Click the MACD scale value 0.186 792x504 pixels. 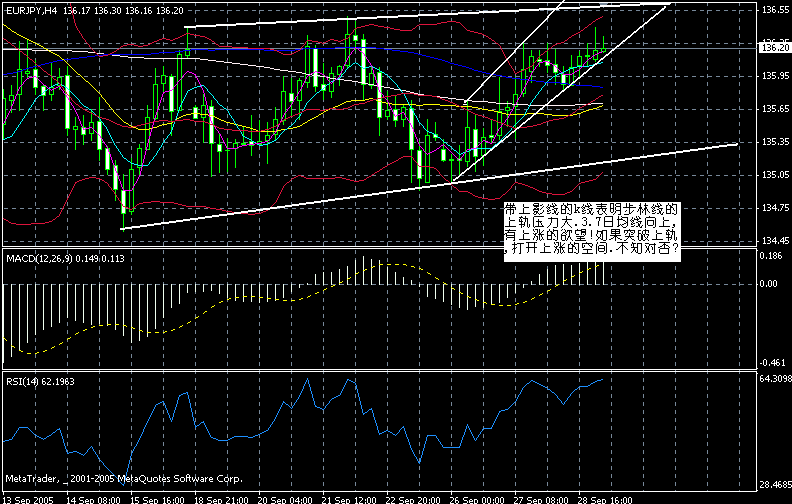point(771,256)
